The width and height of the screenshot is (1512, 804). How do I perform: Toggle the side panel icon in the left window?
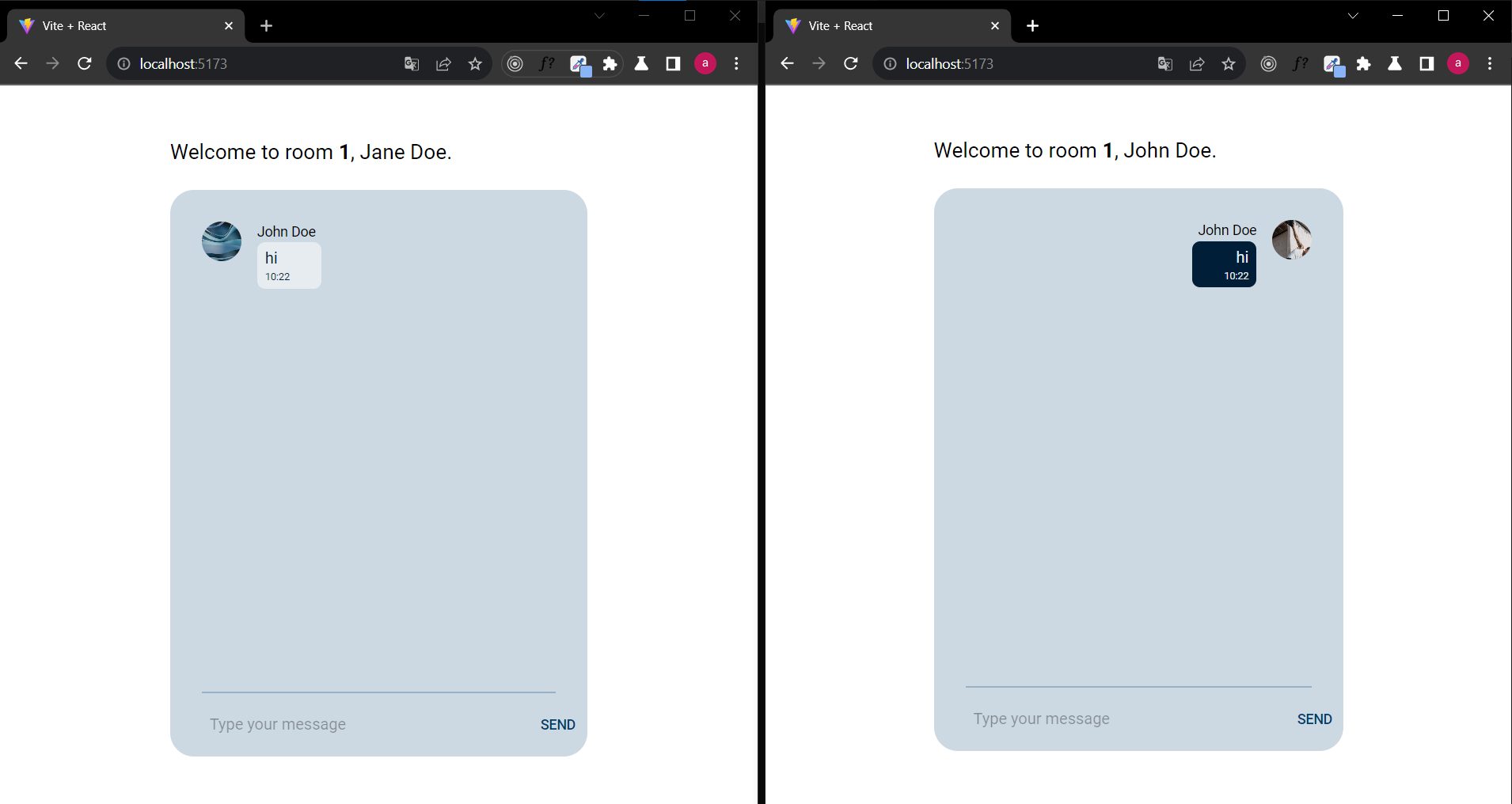click(x=674, y=64)
